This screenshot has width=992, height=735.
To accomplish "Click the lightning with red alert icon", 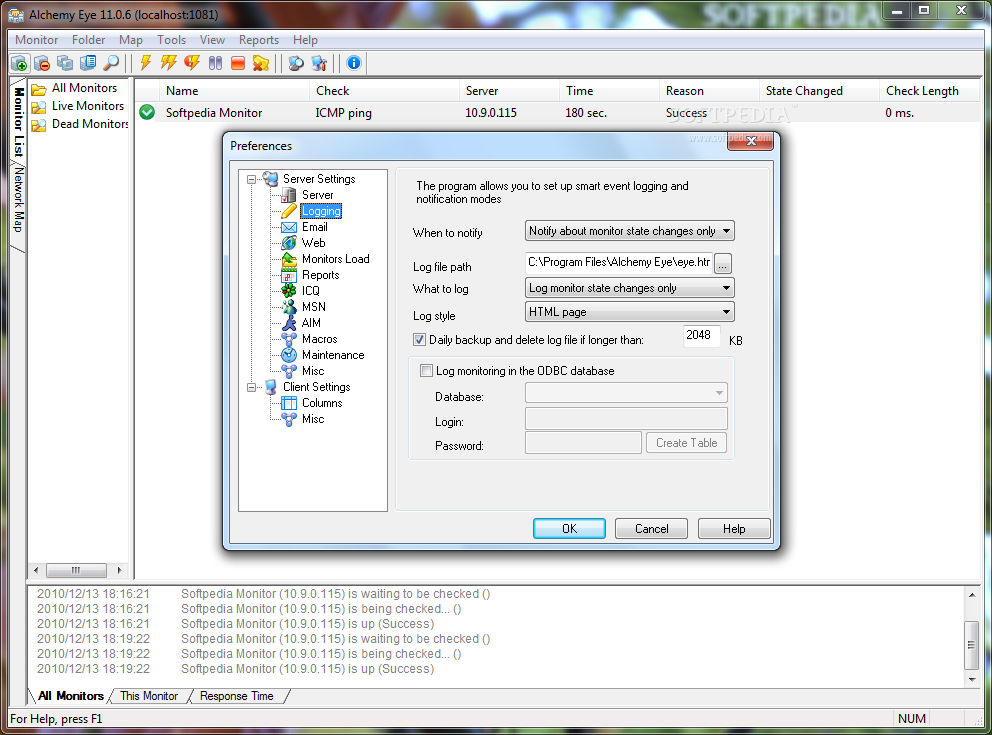I will coord(192,63).
